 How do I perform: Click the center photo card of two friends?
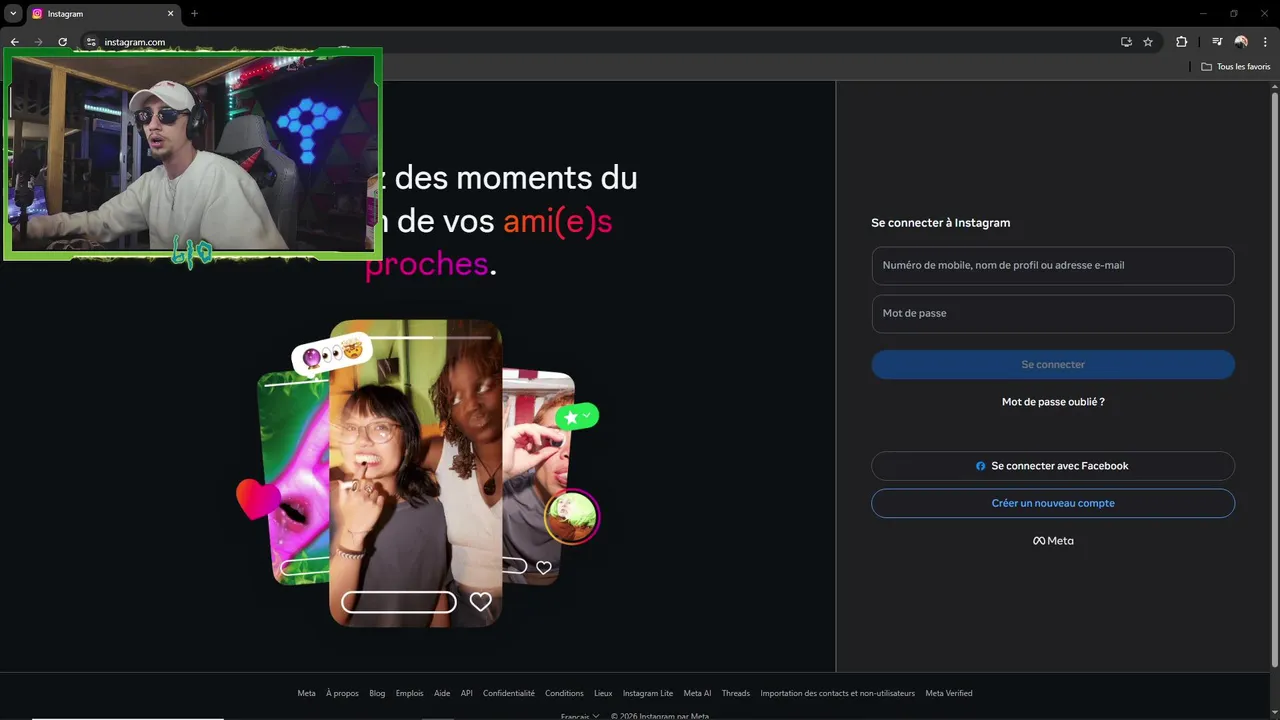pos(415,473)
